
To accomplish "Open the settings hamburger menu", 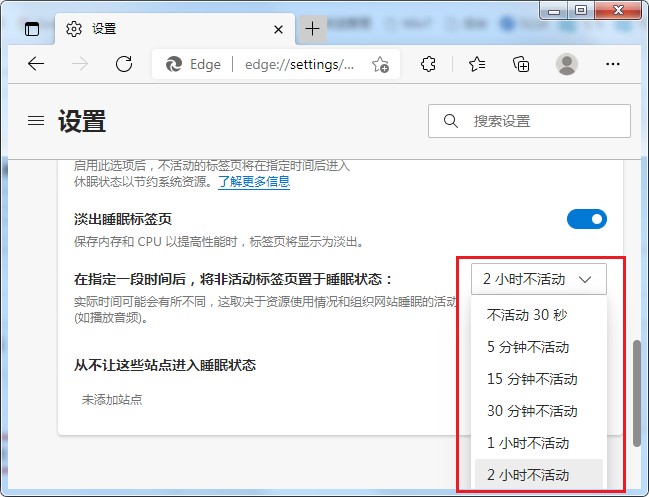I will (36, 120).
